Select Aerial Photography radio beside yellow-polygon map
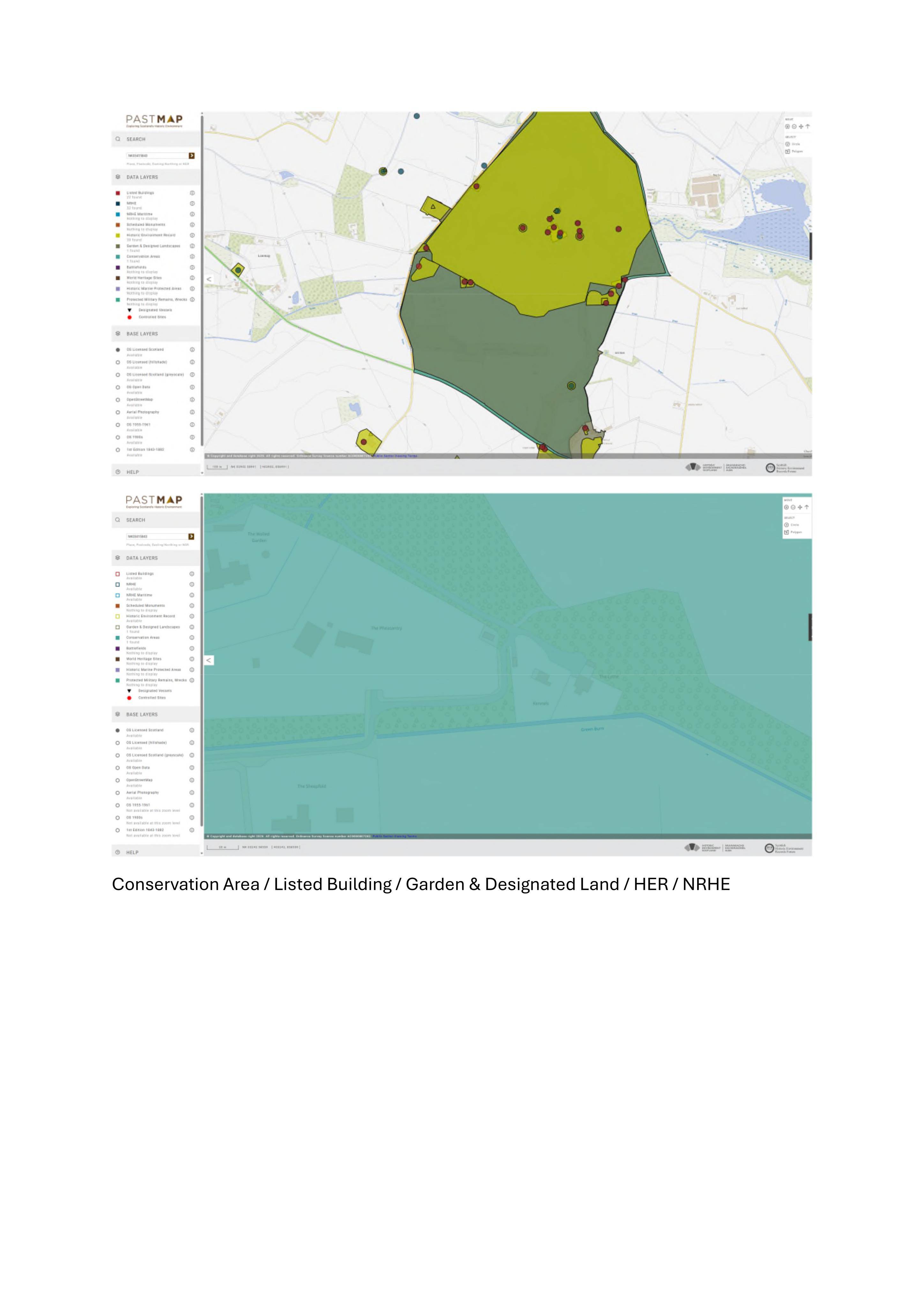Viewport: 924px width, 1307px height. coord(118,412)
